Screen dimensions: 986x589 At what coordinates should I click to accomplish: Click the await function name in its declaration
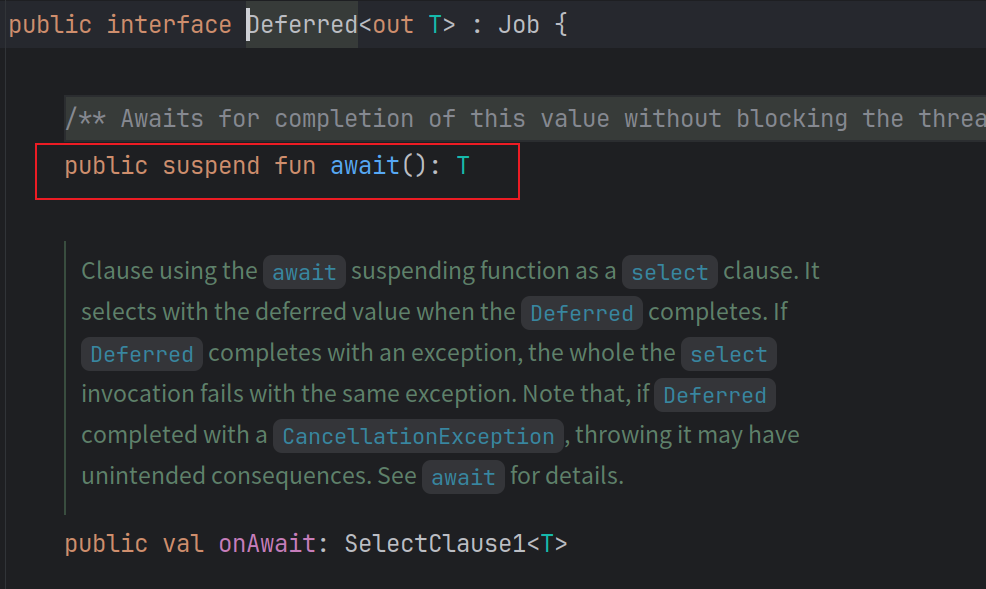[365, 166]
